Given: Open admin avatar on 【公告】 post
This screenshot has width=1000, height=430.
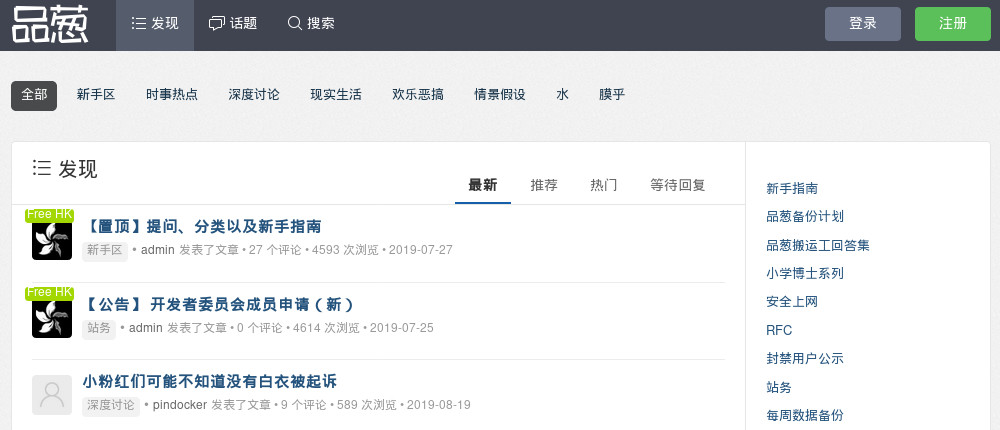Looking at the screenshot, I should [x=52, y=318].
